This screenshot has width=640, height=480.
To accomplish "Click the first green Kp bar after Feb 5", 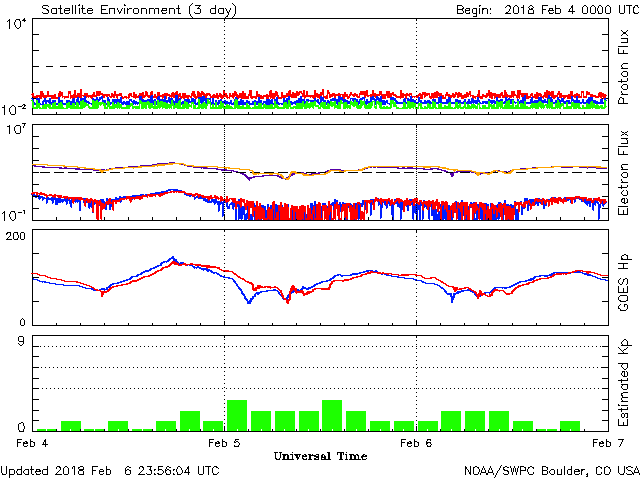I will [237, 416].
